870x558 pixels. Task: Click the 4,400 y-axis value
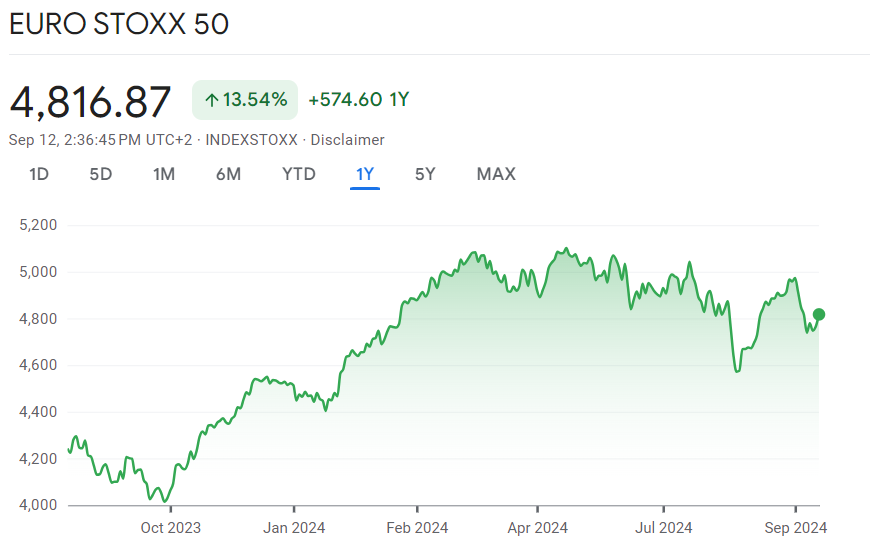coord(38,412)
